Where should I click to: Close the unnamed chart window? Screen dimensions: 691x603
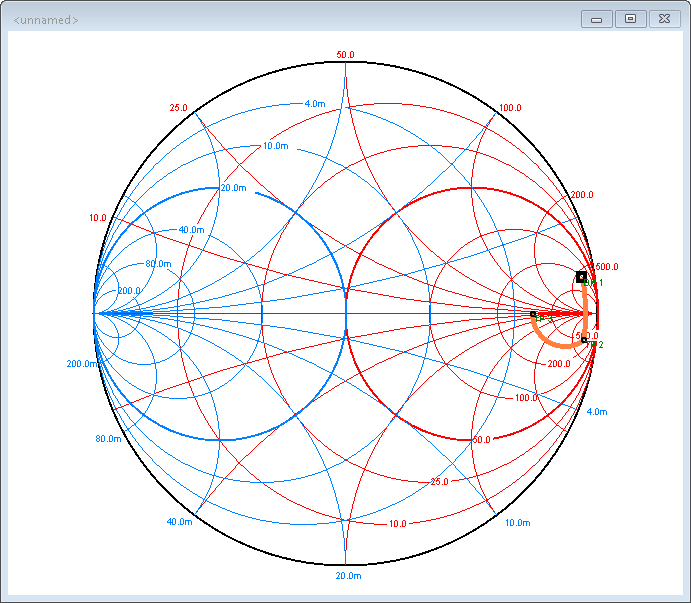tap(663, 19)
